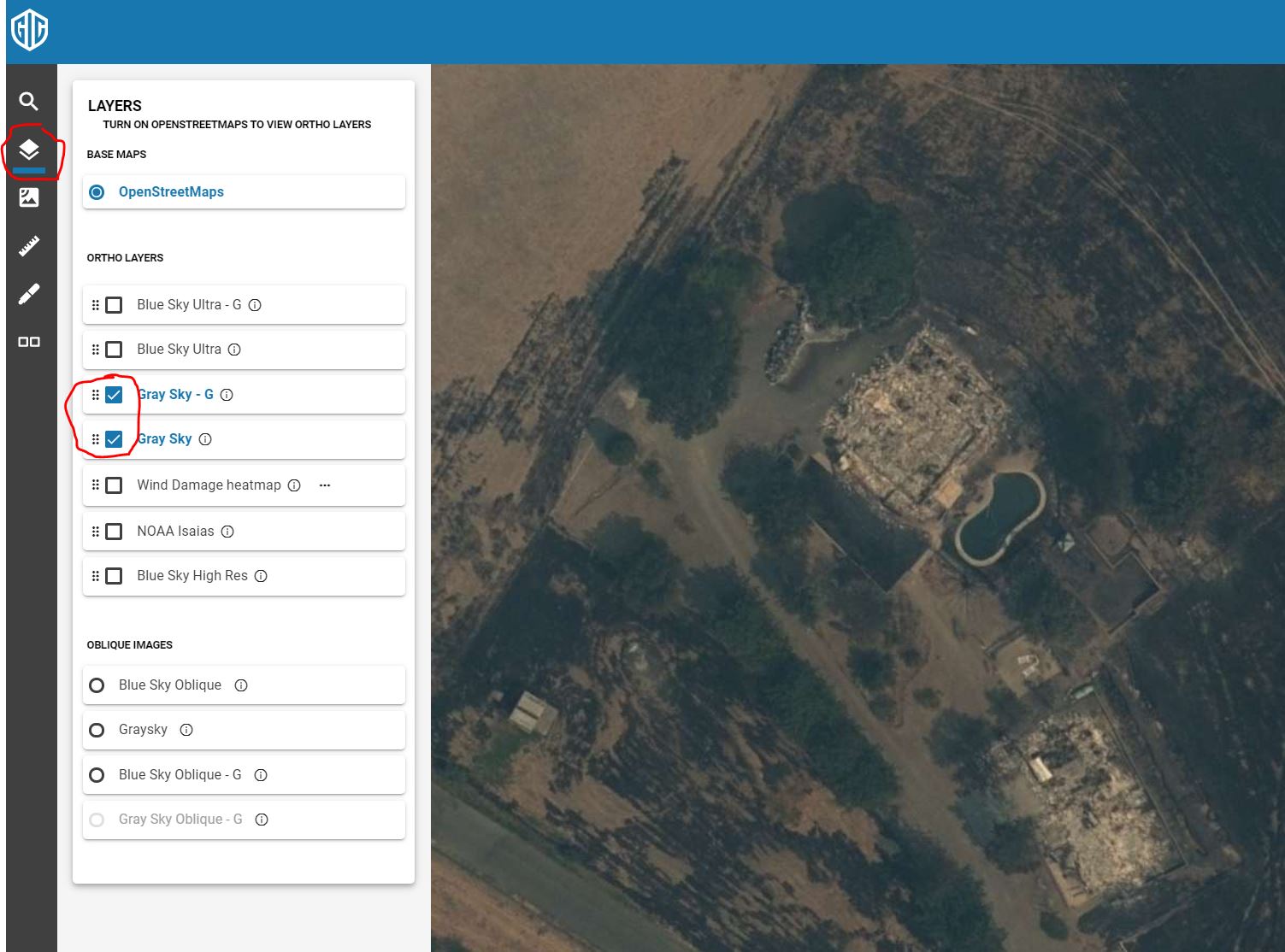Select the Blue Sky Oblique radio button
The image size is (1285, 952).
(x=97, y=685)
